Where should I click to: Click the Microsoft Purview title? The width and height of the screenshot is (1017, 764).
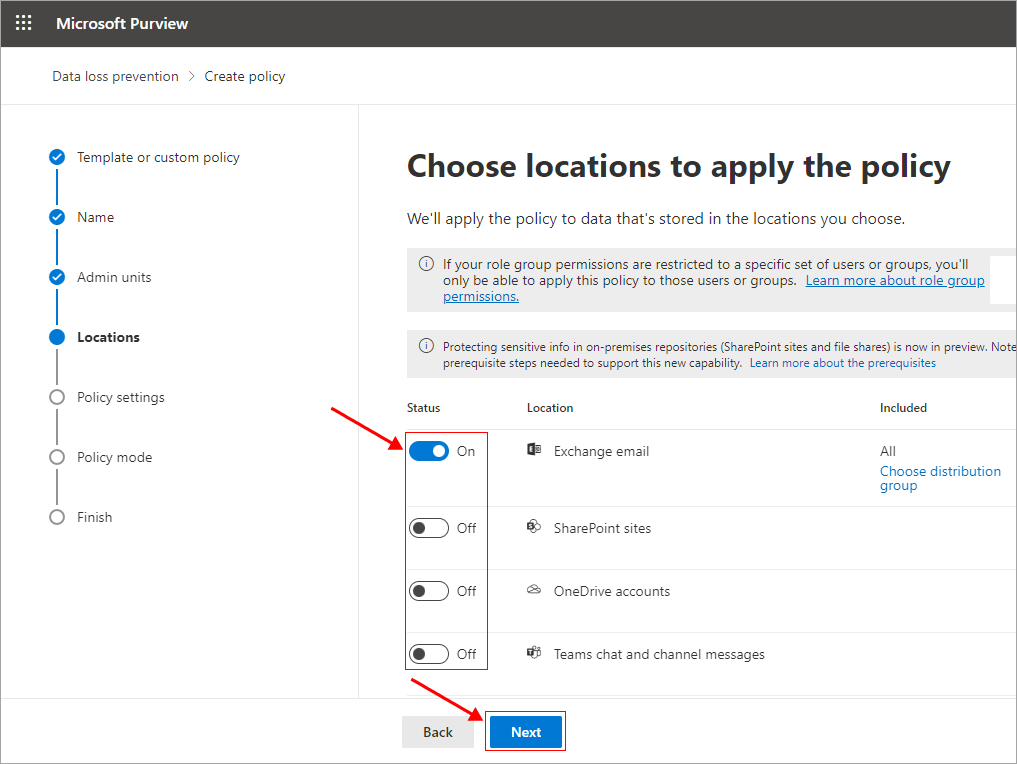pyautogui.click(x=122, y=23)
